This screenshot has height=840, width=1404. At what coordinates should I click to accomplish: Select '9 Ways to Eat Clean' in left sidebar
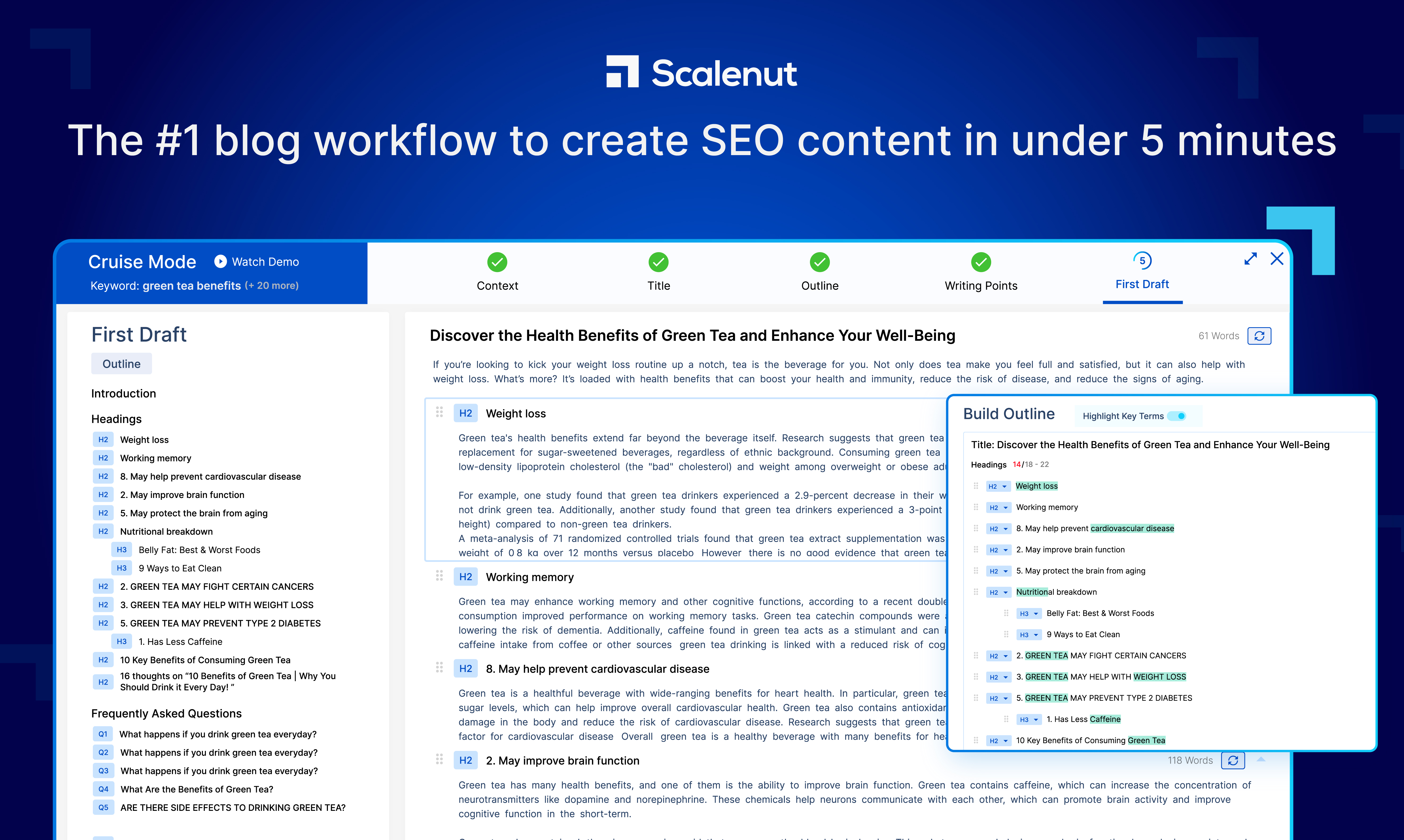(180, 568)
